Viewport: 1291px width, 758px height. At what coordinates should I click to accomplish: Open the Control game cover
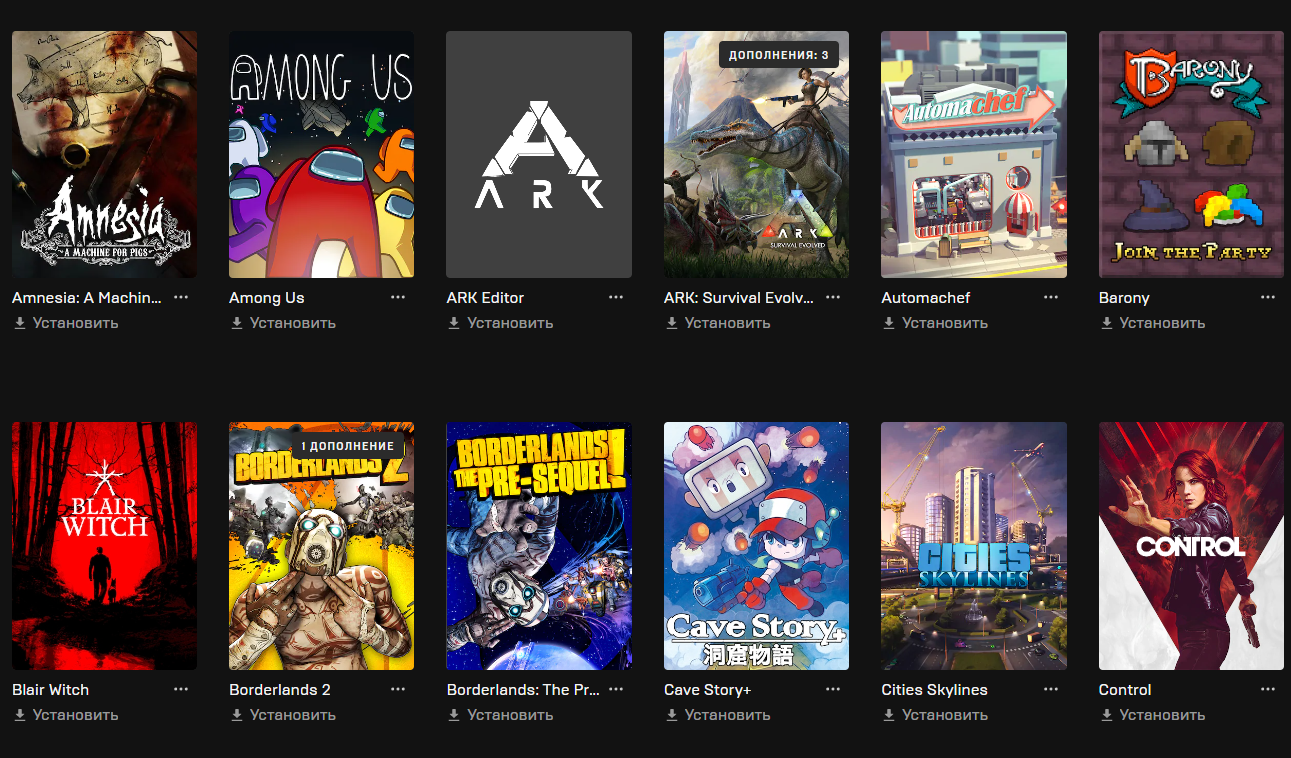[1191, 546]
